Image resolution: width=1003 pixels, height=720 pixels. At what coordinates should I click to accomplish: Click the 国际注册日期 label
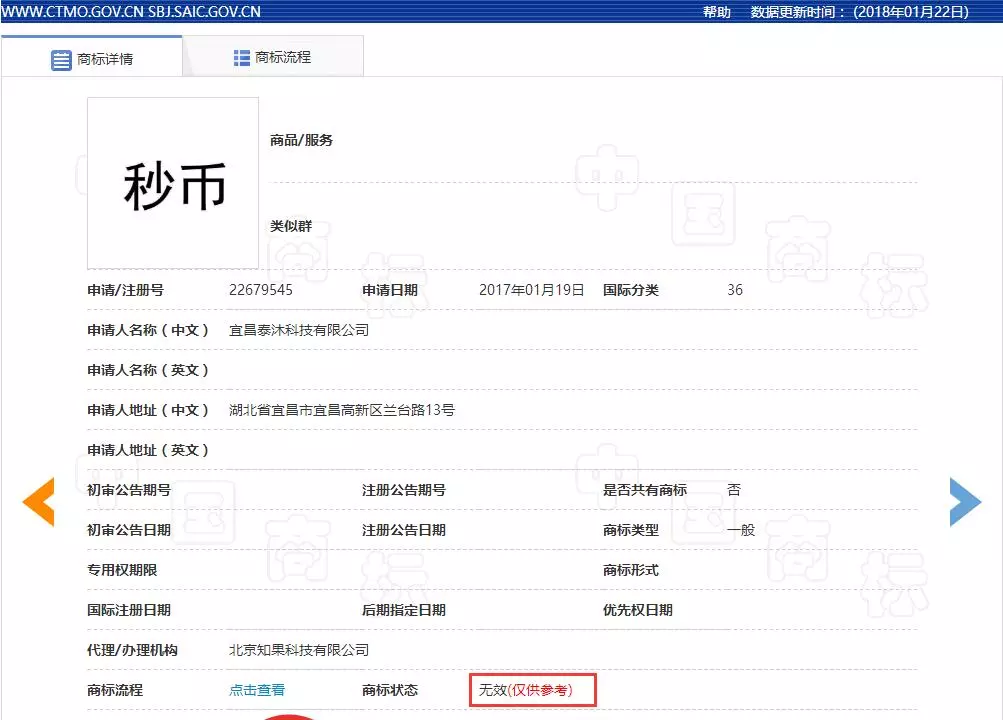click(129, 610)
